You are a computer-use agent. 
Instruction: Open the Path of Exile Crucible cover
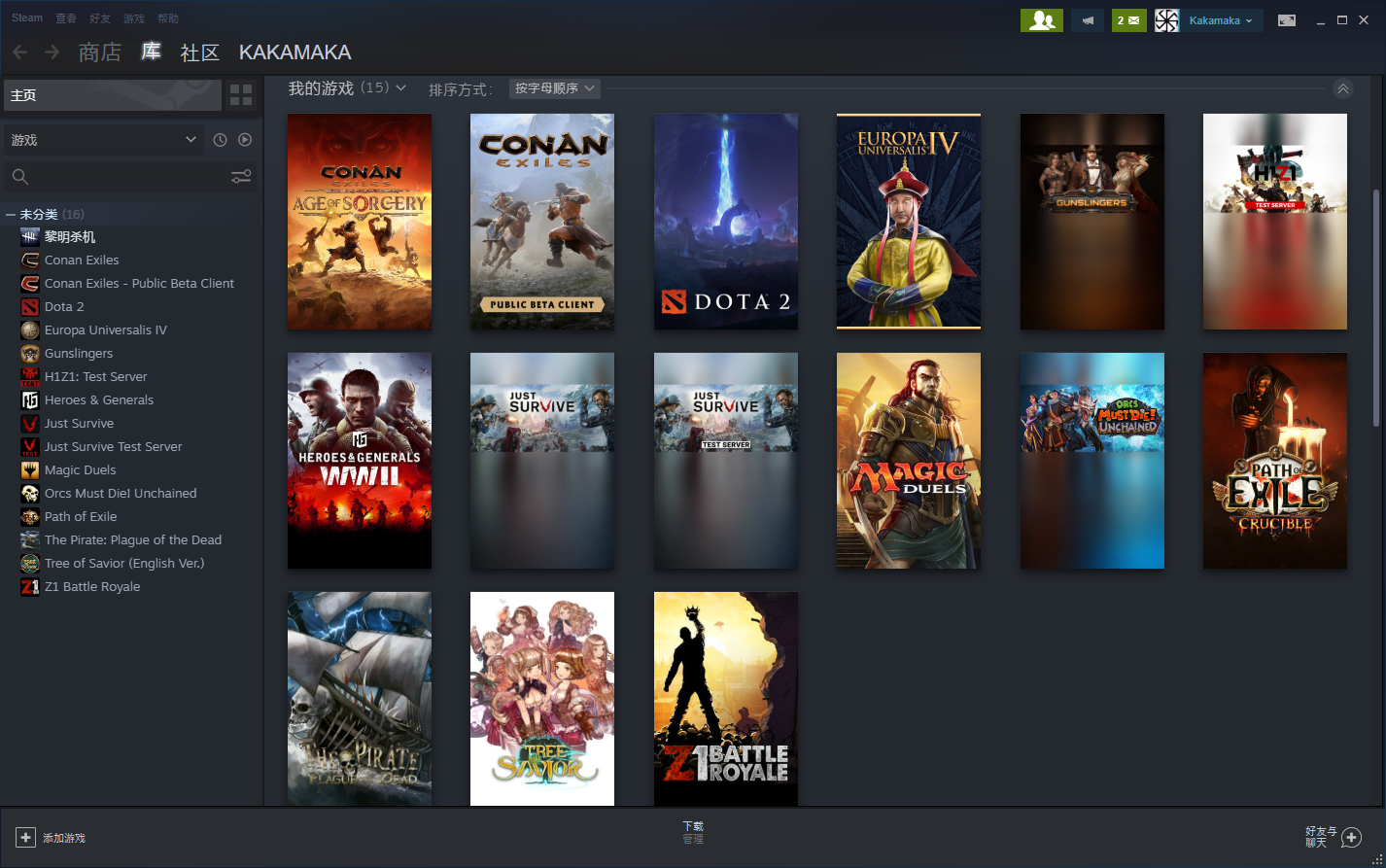click(1275, 461)
